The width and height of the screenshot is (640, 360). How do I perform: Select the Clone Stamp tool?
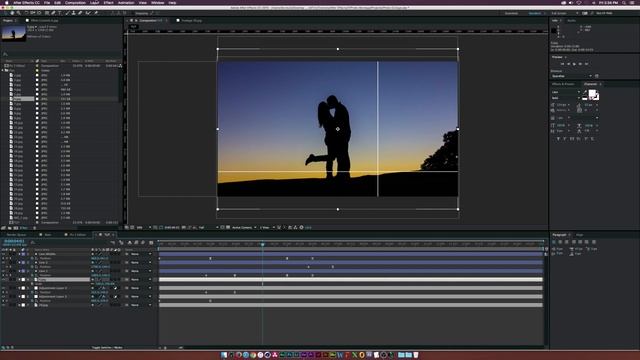coord(73,13)
